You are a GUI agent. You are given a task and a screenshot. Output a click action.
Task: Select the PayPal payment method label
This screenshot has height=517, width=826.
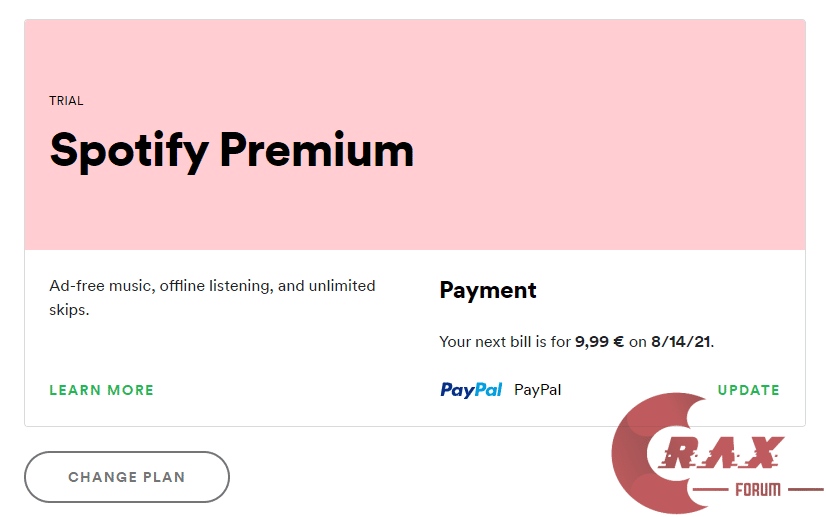[x=537, y=390]
